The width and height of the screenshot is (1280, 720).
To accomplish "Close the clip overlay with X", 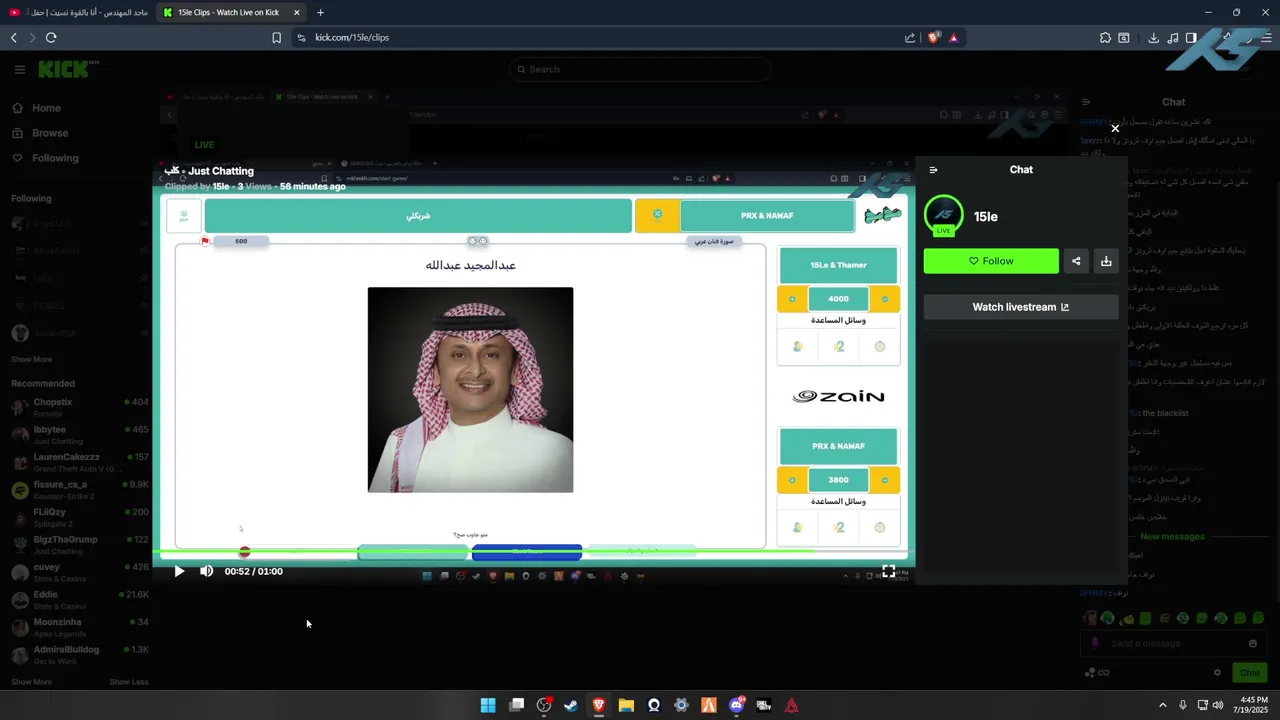I will click(1115, 128).
